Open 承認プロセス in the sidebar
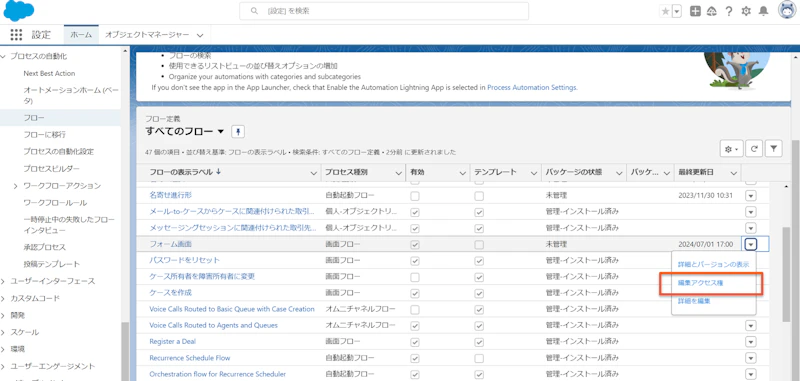Image resolution: width=800 pixels, height=381 pixels. pyautogui.click(x=44, y=247)
